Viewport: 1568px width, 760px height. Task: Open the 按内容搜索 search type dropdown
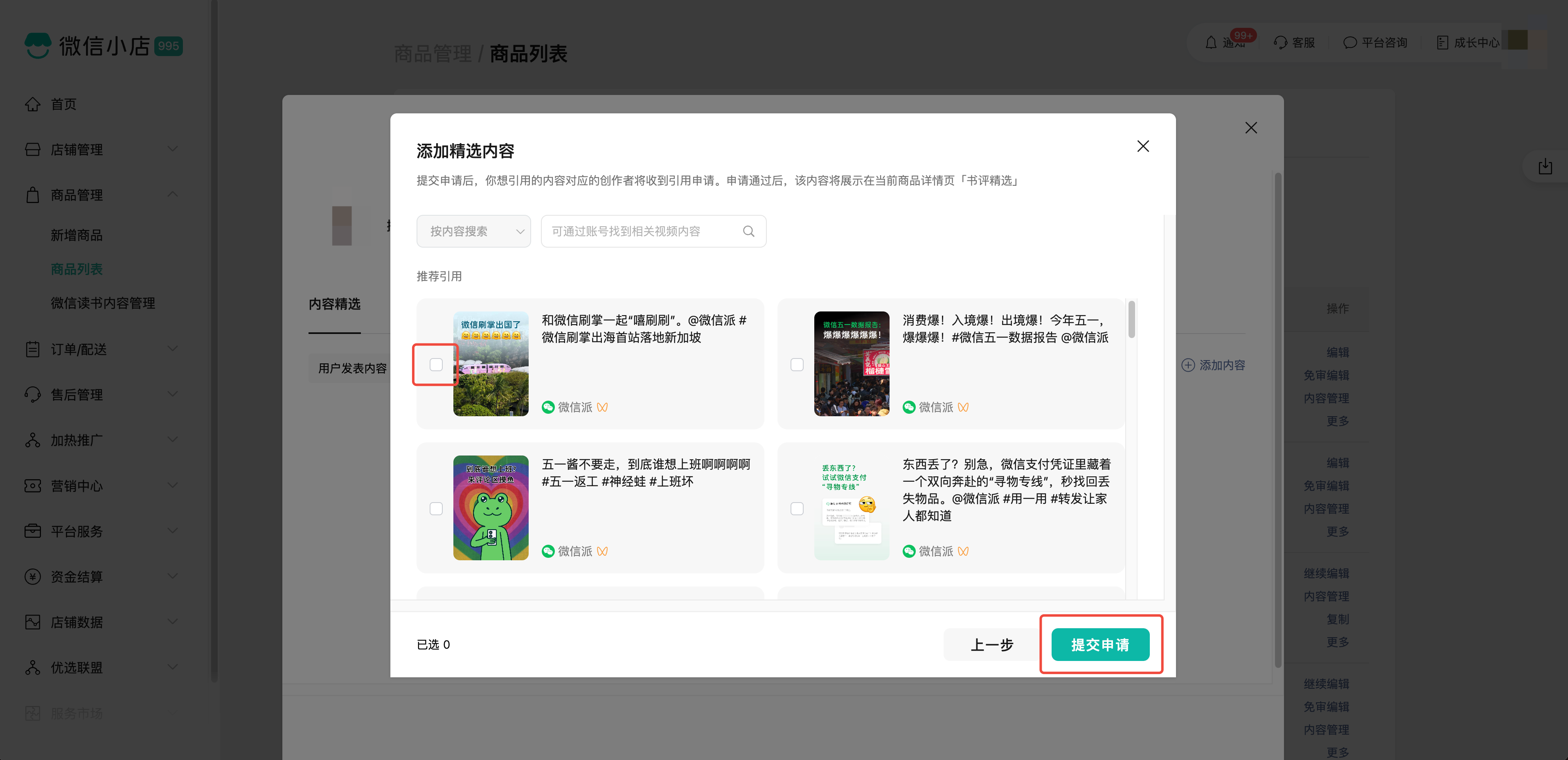point(473,231)
